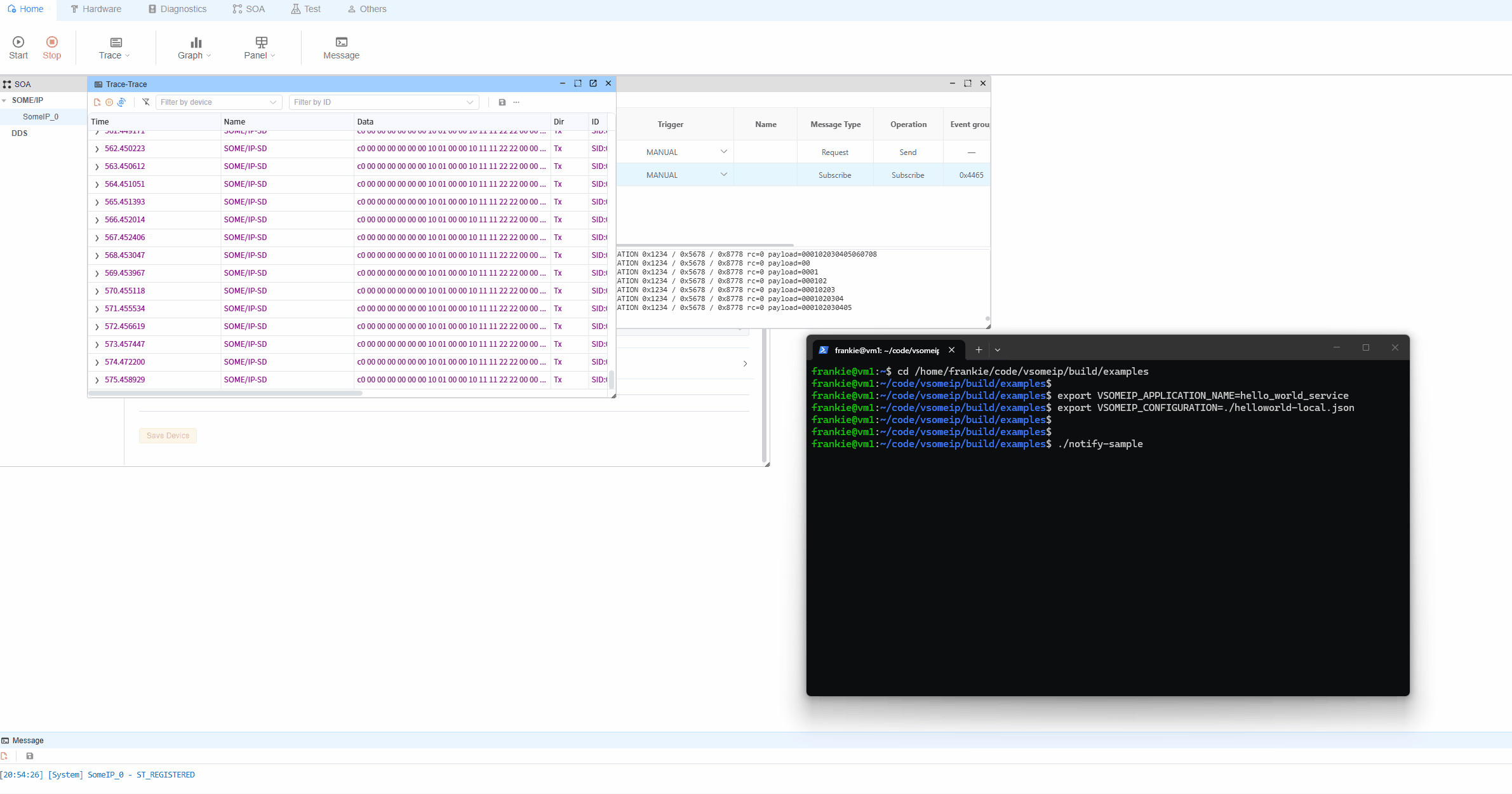Toggle auto-scroll in the Trace-Trace toolbar
The image size is (1512, 794).
coord(122,102)
